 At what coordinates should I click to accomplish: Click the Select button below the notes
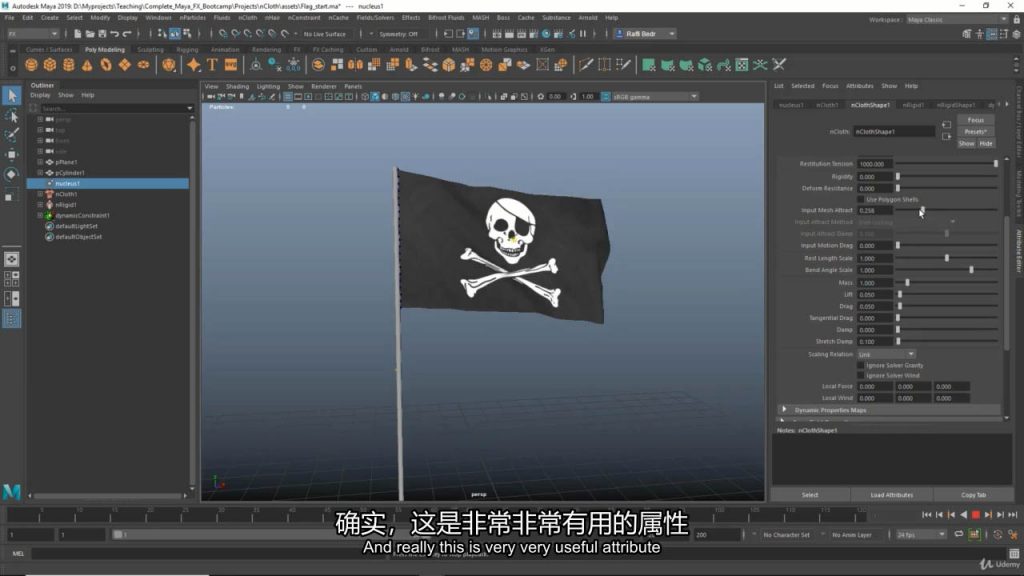point(810,495)
